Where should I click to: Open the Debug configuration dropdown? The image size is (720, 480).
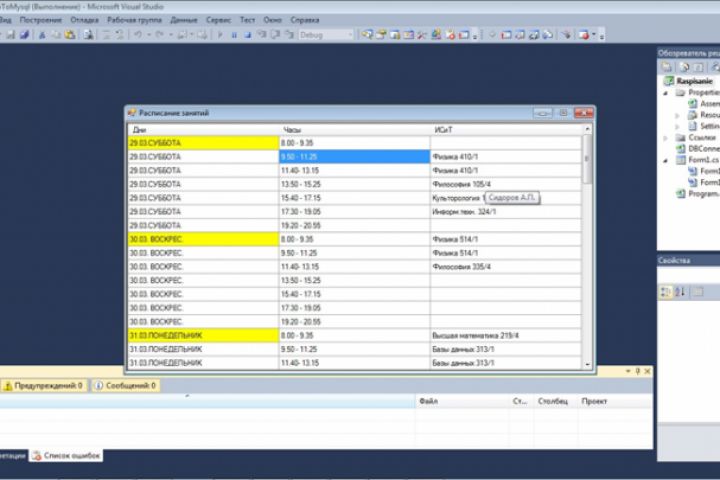326,35
